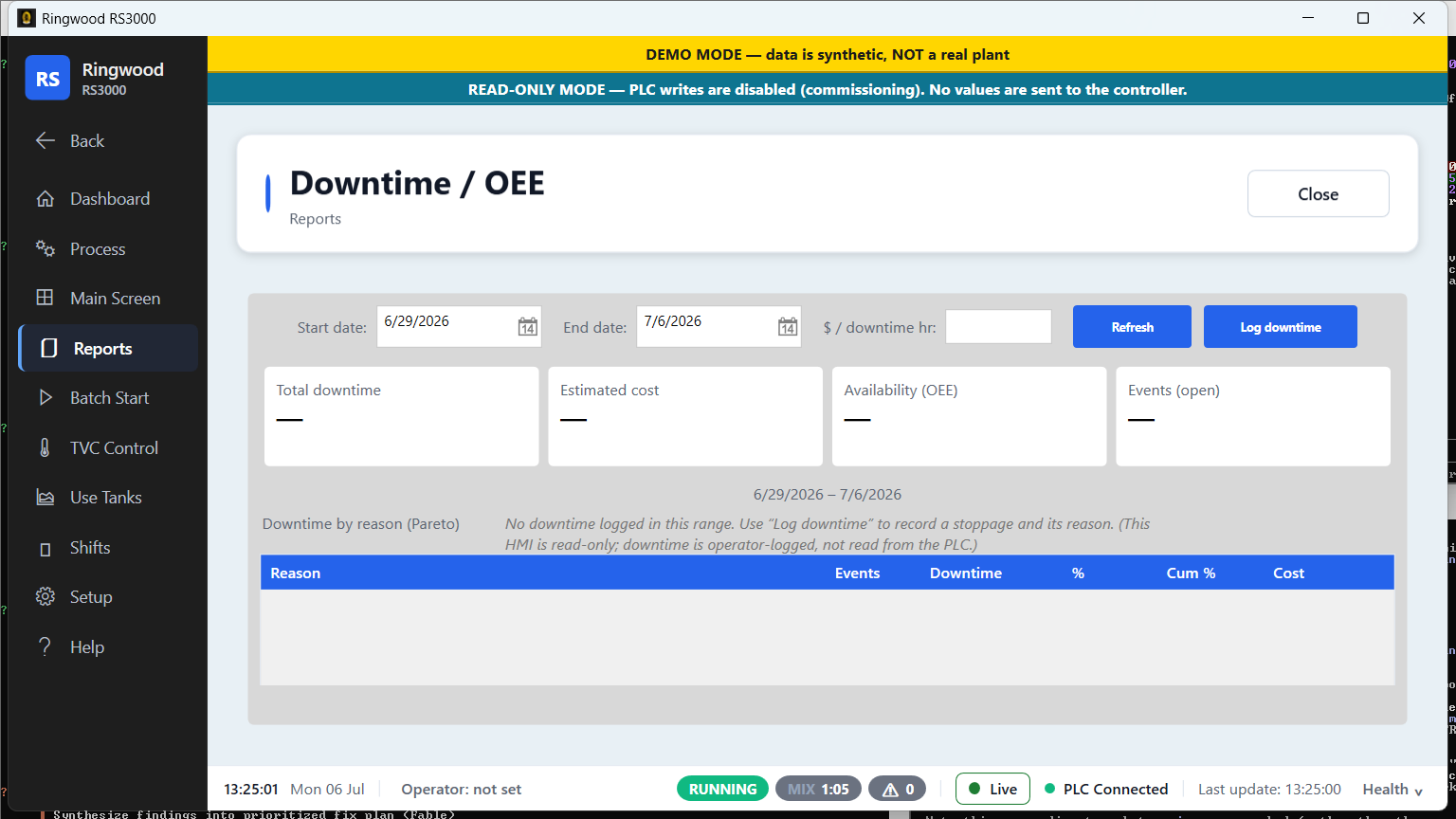This screenshot has width=1456, height=819.
Task: Open the Help page
Action: 108,647
